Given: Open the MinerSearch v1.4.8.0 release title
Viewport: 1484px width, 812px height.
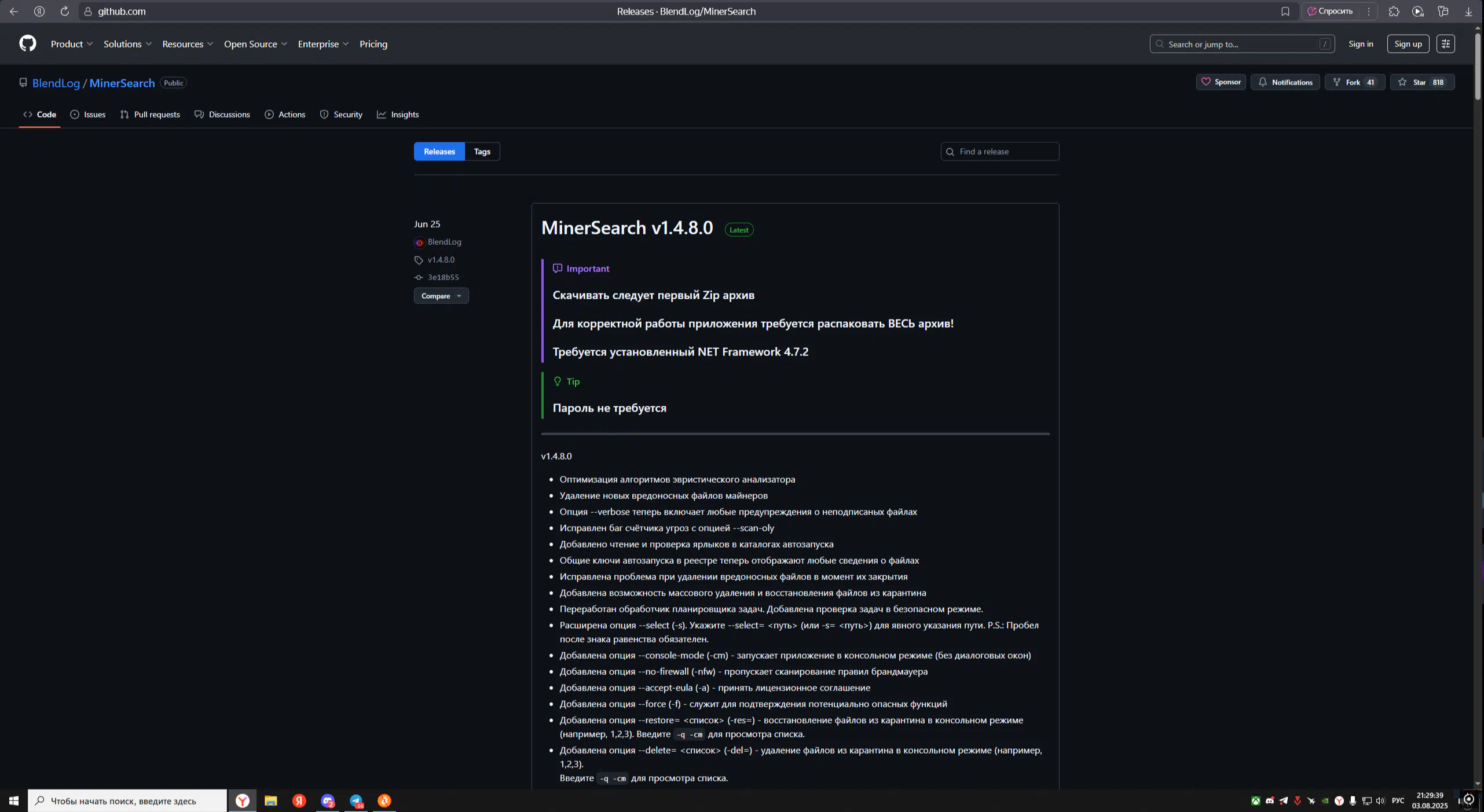Looking at the screenshot, I should pos(627,228).
